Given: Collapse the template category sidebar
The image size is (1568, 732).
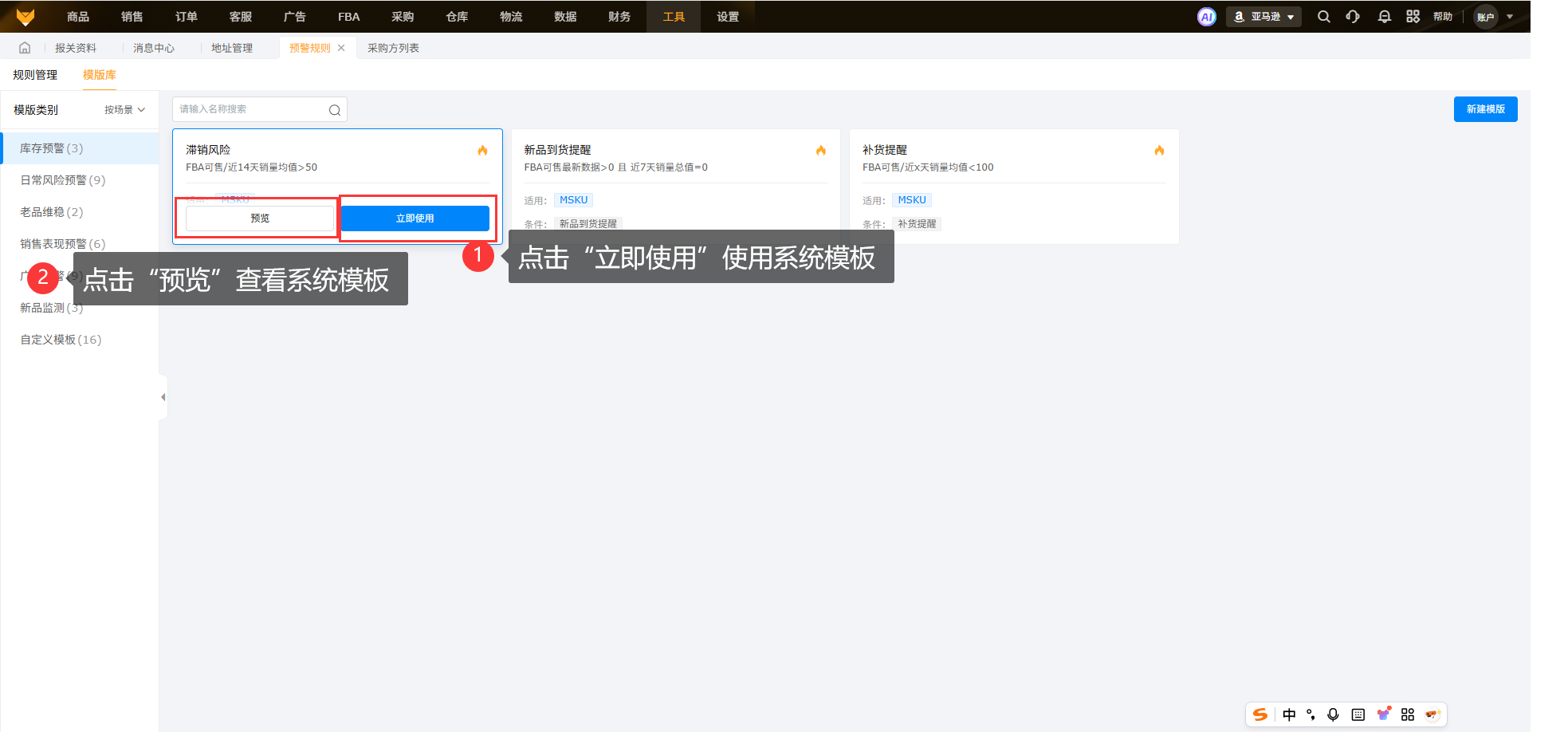Looking at the screenshot, I should pyautogui.click(x=163, y=397).
